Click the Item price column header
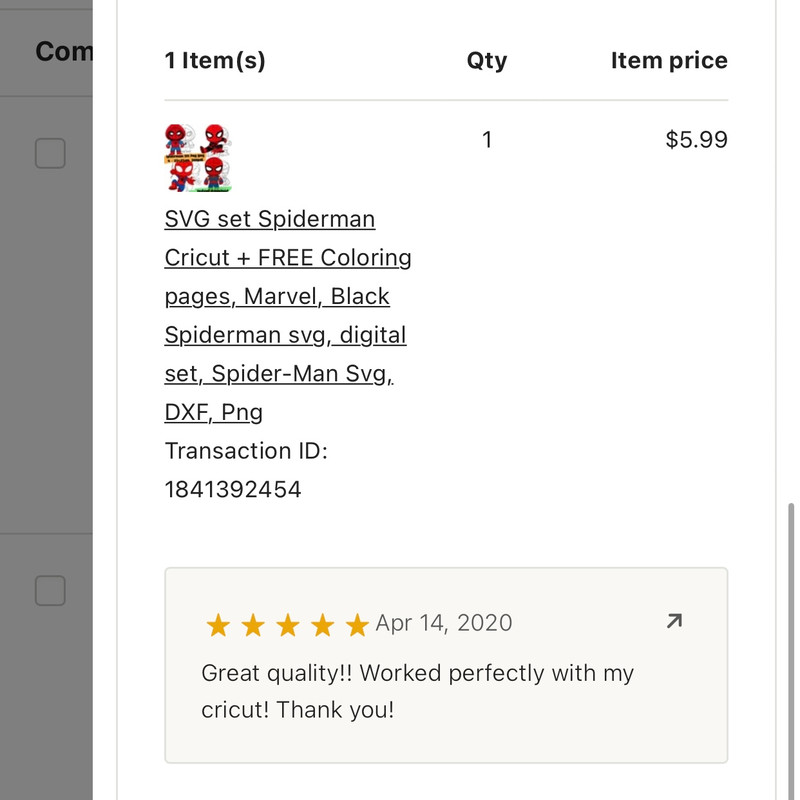 point(669,61)
